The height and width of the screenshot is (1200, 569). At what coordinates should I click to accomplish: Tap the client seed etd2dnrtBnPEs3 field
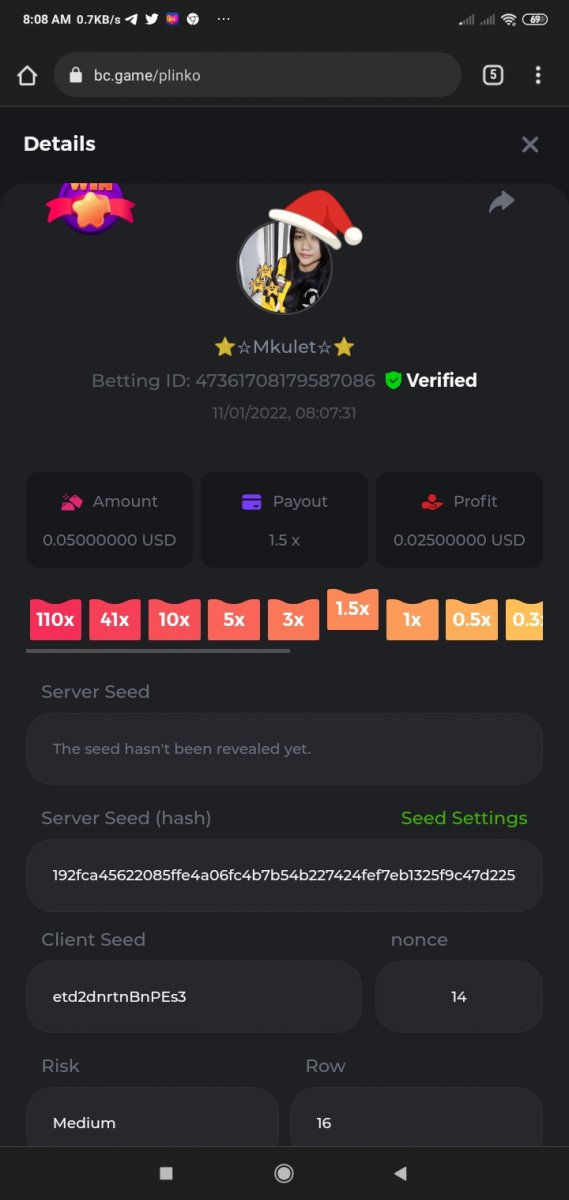(193, 997)
